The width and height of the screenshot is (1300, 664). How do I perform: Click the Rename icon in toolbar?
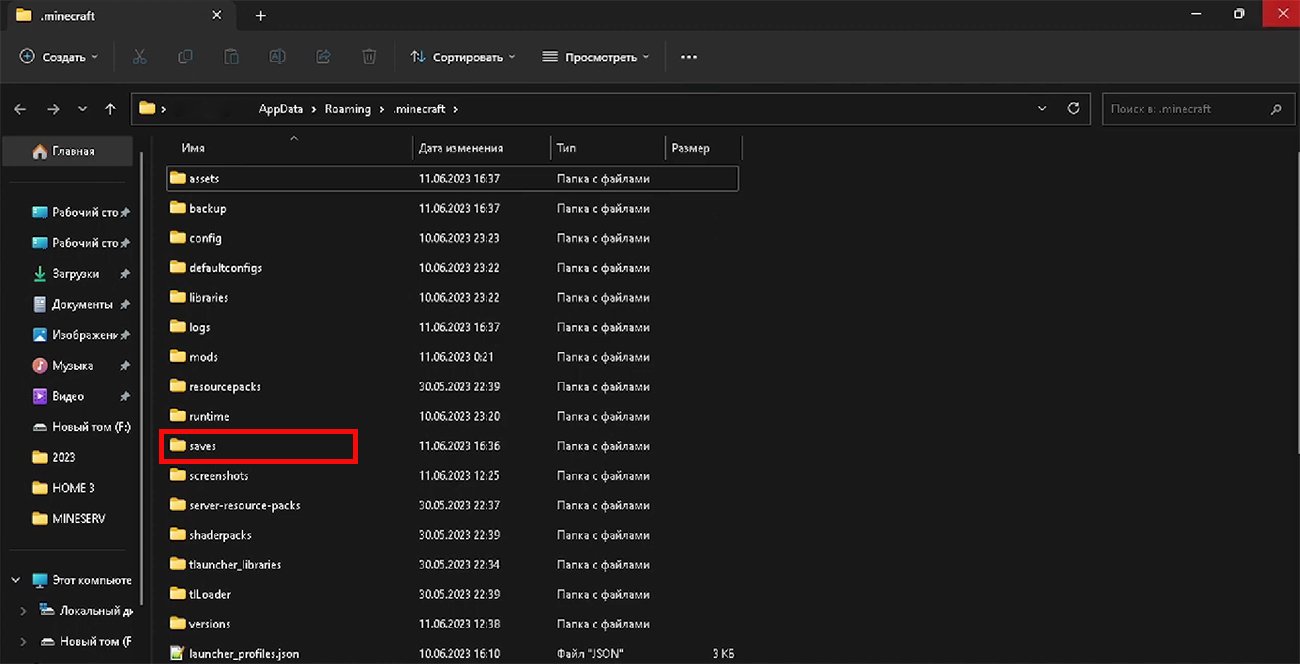pyautogui.click(x=277, y=57)
